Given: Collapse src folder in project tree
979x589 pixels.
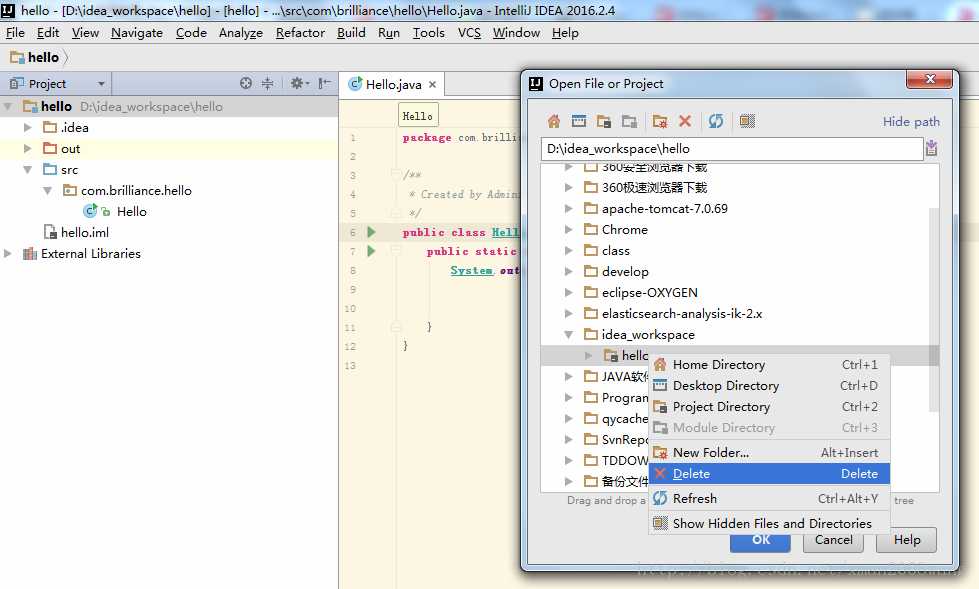Looking at the screenshot, I should tap(27, 169).
